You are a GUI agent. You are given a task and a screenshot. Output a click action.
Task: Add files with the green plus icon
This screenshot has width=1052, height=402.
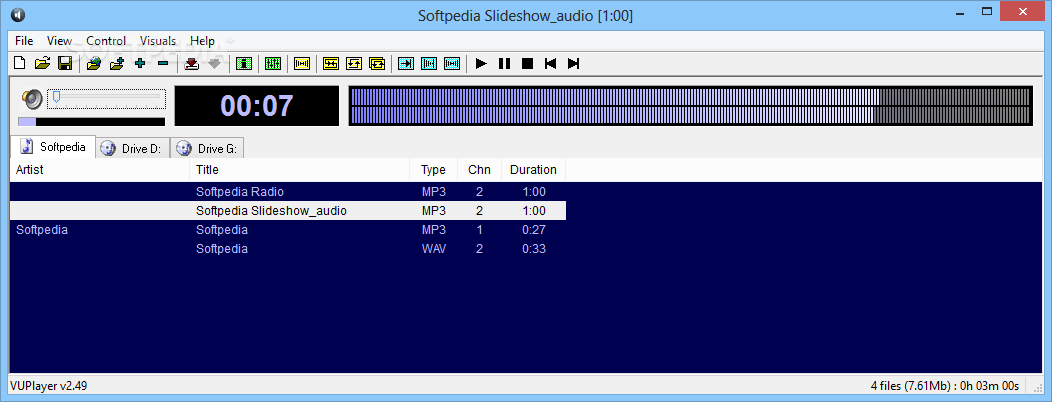point(140,64)
